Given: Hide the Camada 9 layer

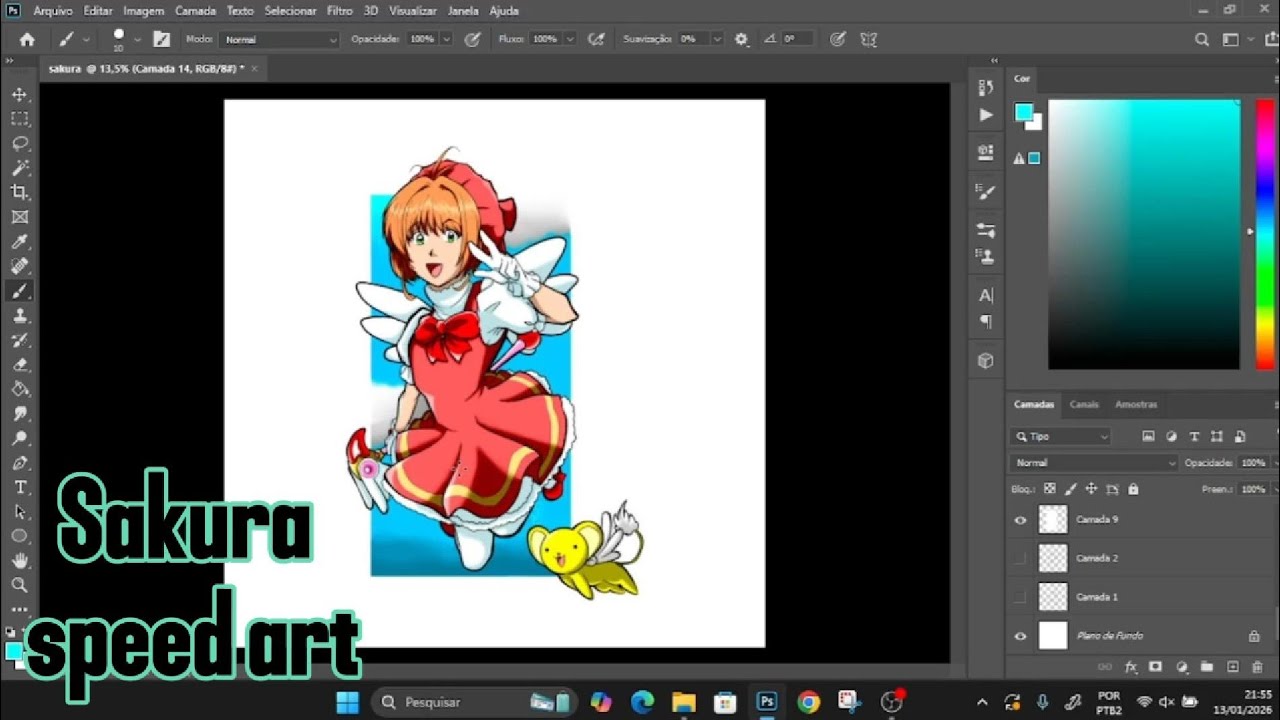Looking at the screenshot, I should [x=1020, y=520].
